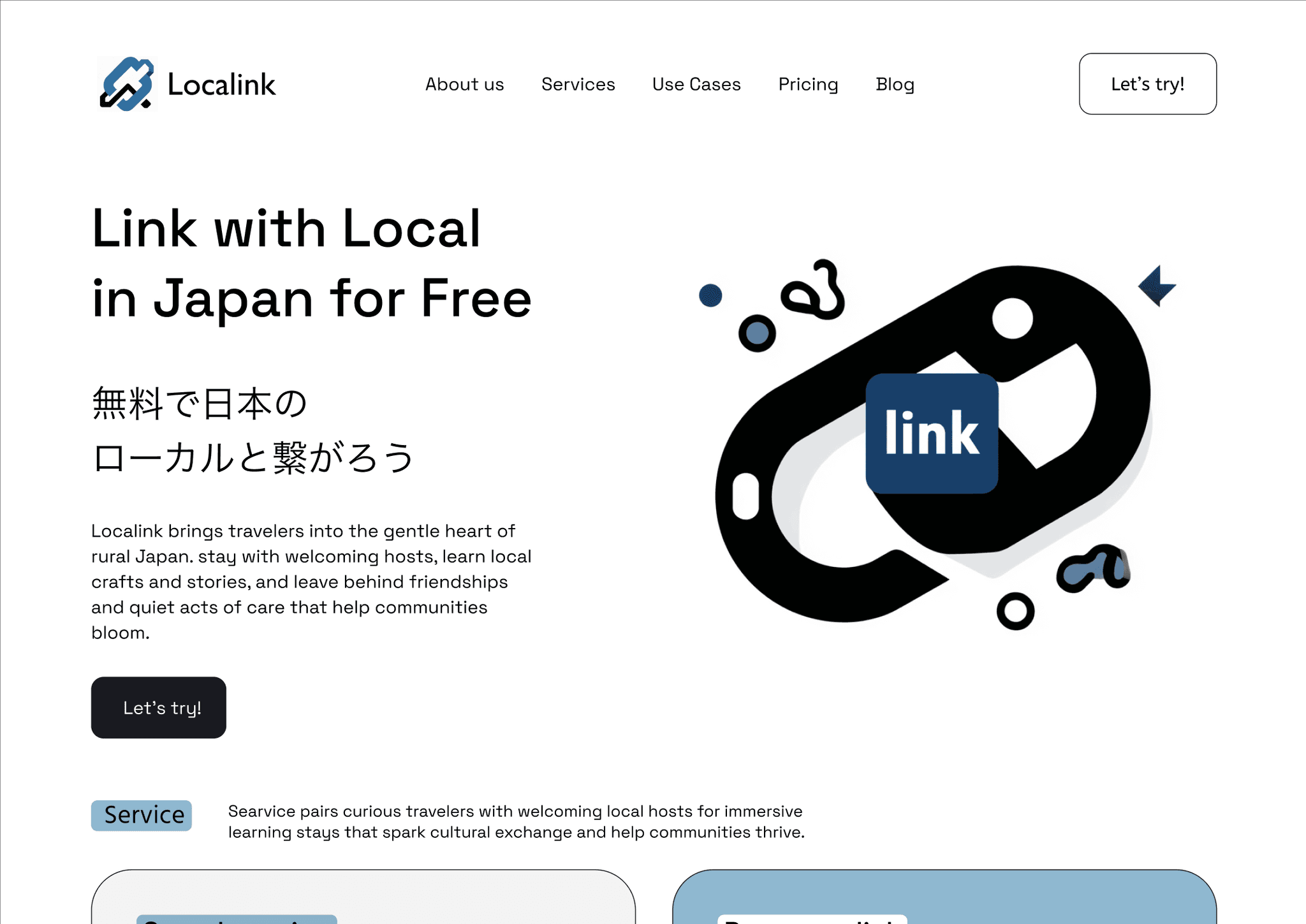Click the blue Service section label
Image resolution: width=1306 pixels, height=924 pixels.
pos(142,815)
